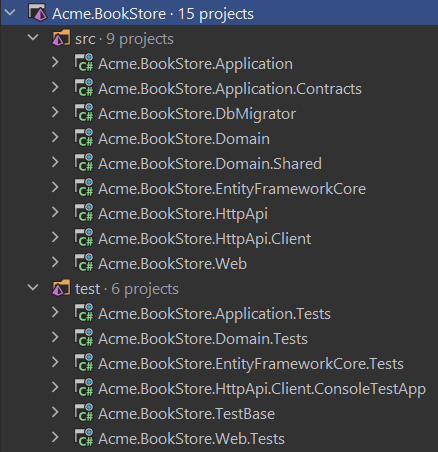Click C# icon of Acme.BookStore.Domain.Shared
Screen dimensions: 438x452
84,163
